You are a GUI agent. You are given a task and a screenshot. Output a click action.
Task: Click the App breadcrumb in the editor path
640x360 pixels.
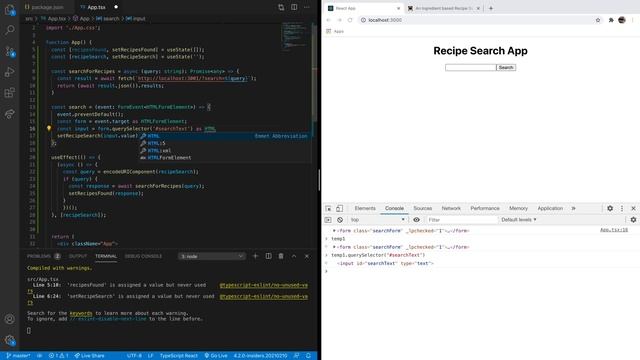[x=81, y=18]
